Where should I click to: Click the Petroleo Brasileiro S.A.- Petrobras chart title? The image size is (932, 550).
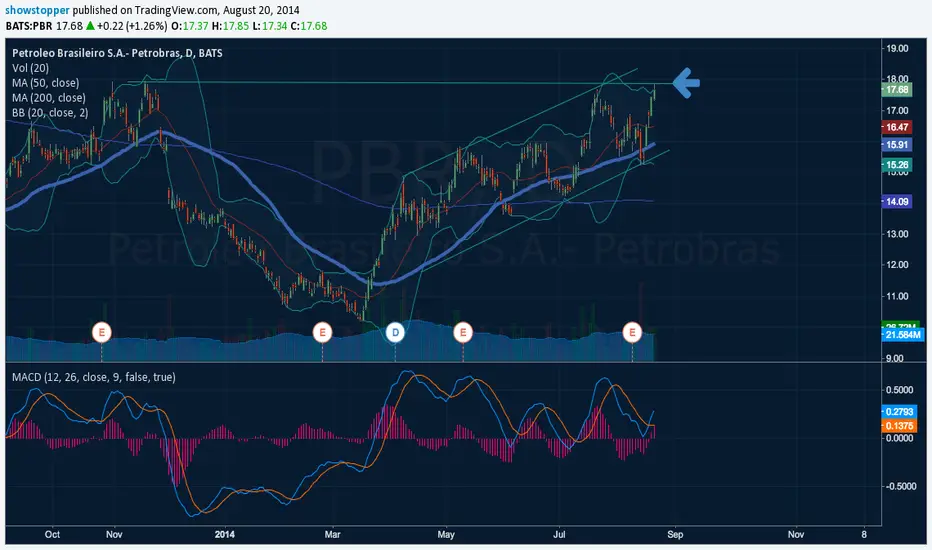117,53
